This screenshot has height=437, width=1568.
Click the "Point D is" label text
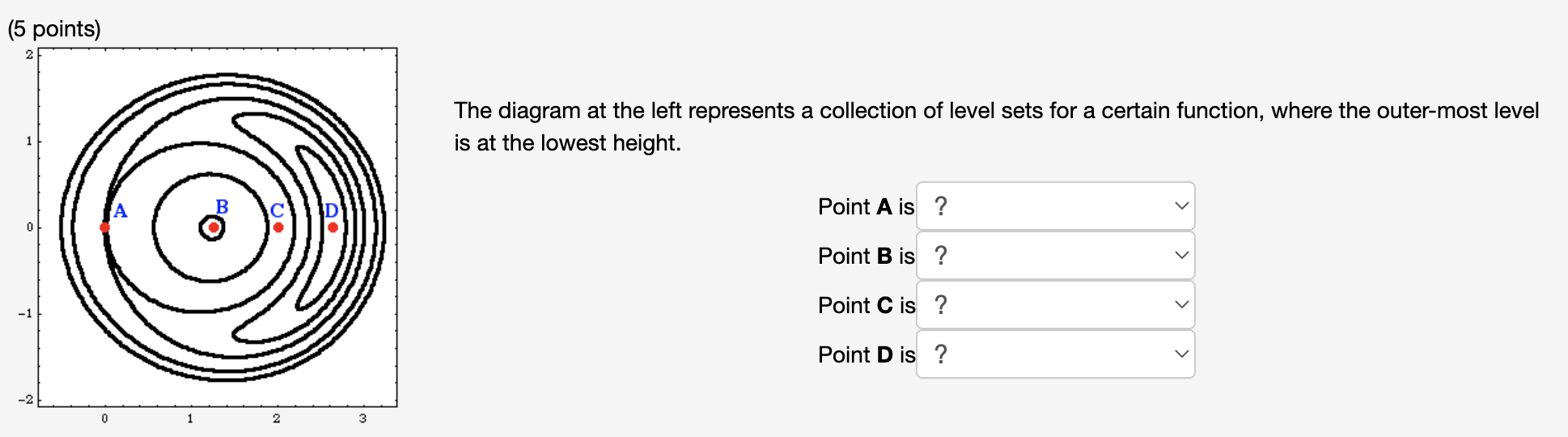point(867,354)
